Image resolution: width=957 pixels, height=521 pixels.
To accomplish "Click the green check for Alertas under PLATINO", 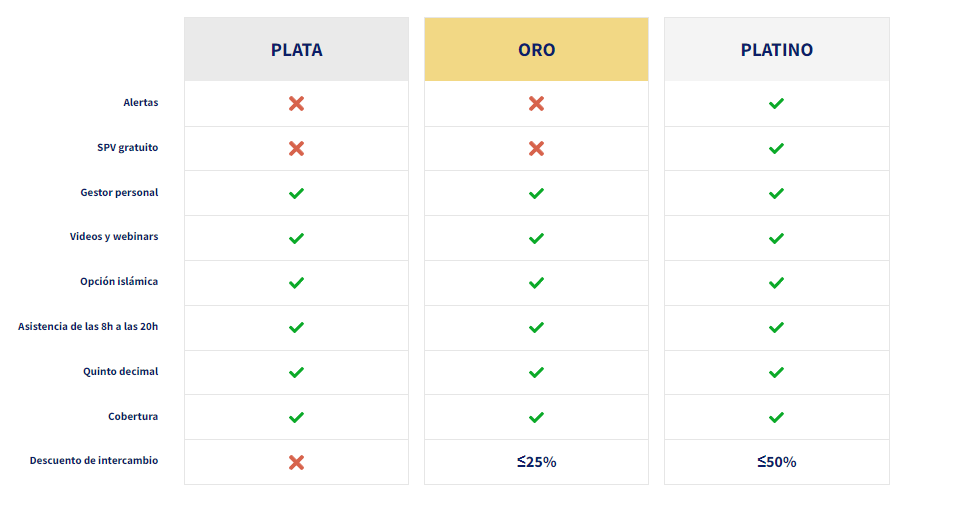I will pyautogui.click(x=776, y=103).
